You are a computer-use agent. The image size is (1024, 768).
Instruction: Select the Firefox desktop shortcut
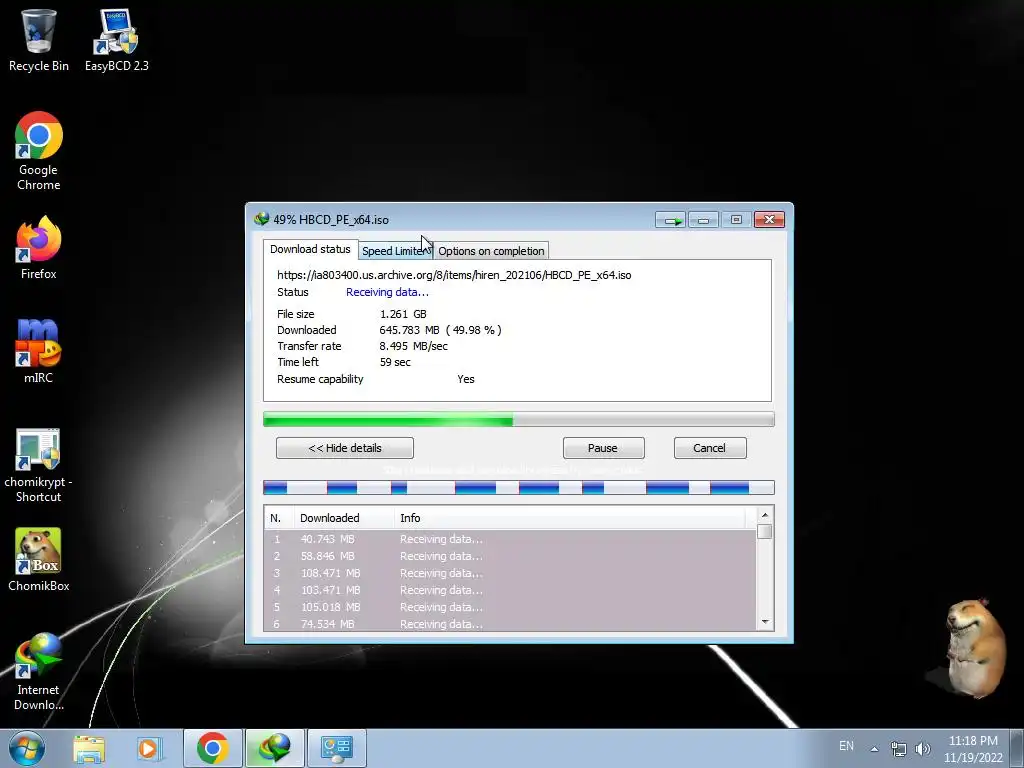point(39,248)
